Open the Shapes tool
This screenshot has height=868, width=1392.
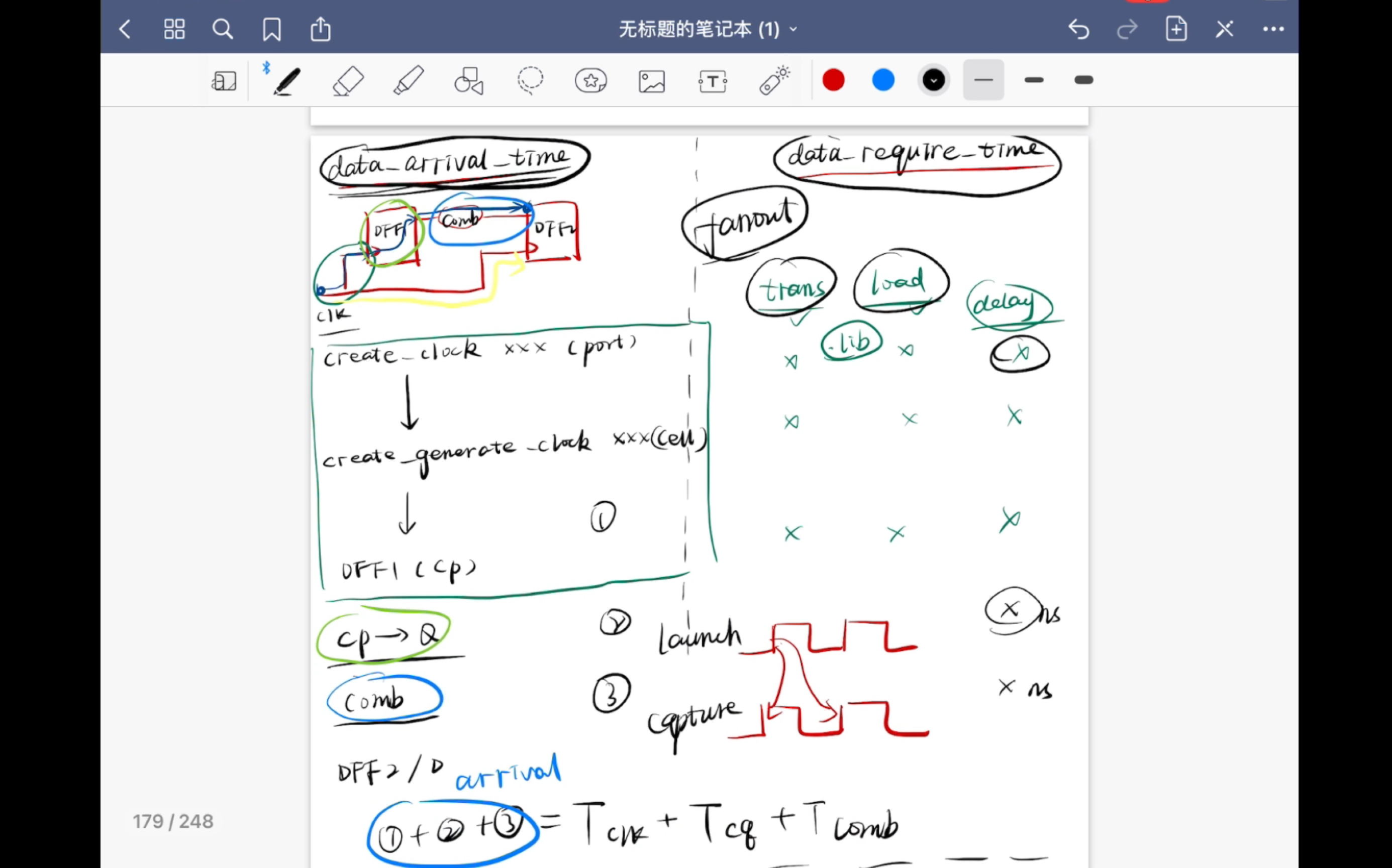click(468, 81)
